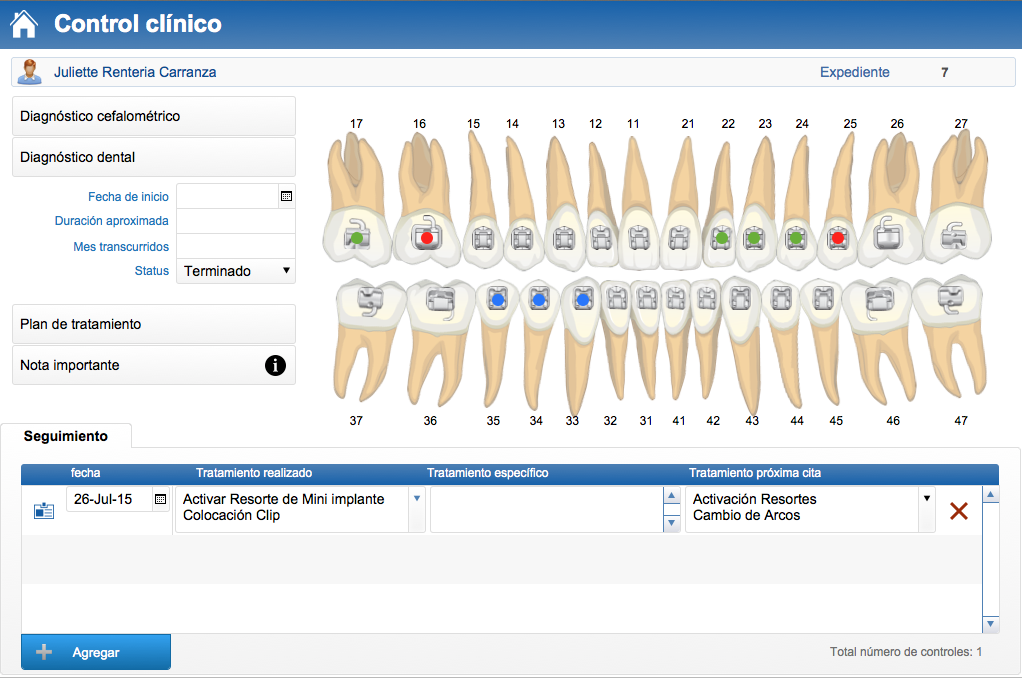Toggle the green bracket on tooth 17
The height and width of the screenshot is (678, 1022).
pos(355,238)
